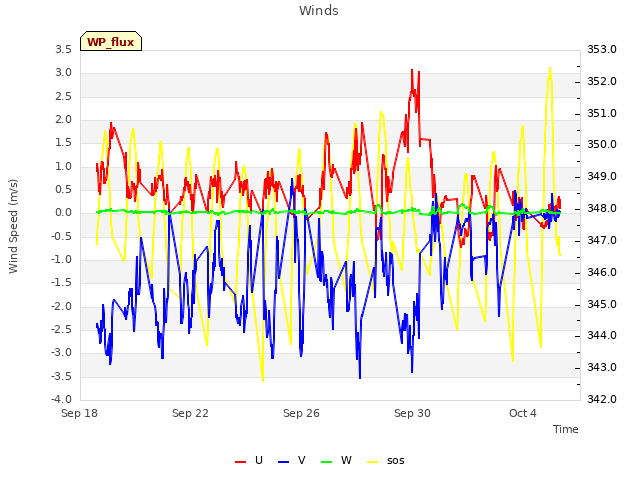Click the 353.0 right axis value
The height and width of the screenshot is (480, 640).
pyautogui.click(x=602, y=49)
